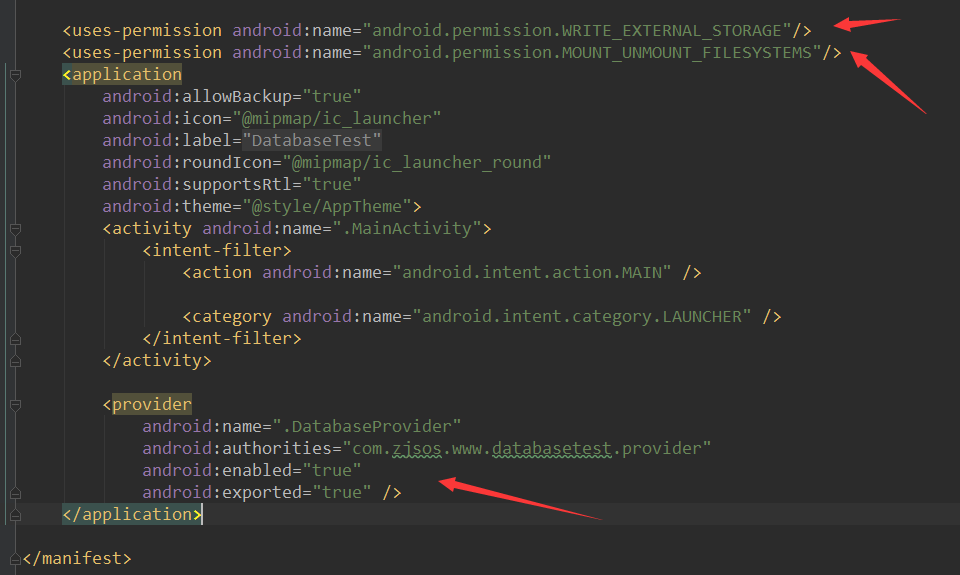Collapse the application tag fold marker
The width and height of the screenshot is (960, 575).
[x=15, y=75]
